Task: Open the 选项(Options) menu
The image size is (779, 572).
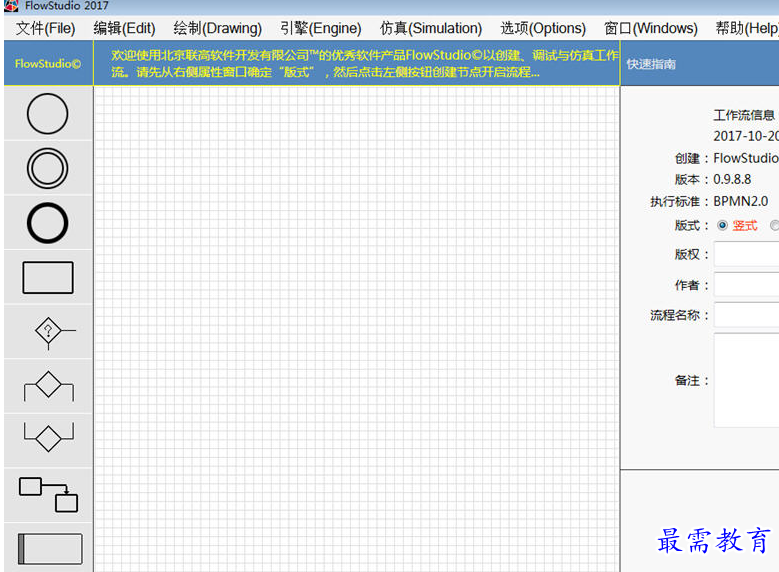Action: 543,28
